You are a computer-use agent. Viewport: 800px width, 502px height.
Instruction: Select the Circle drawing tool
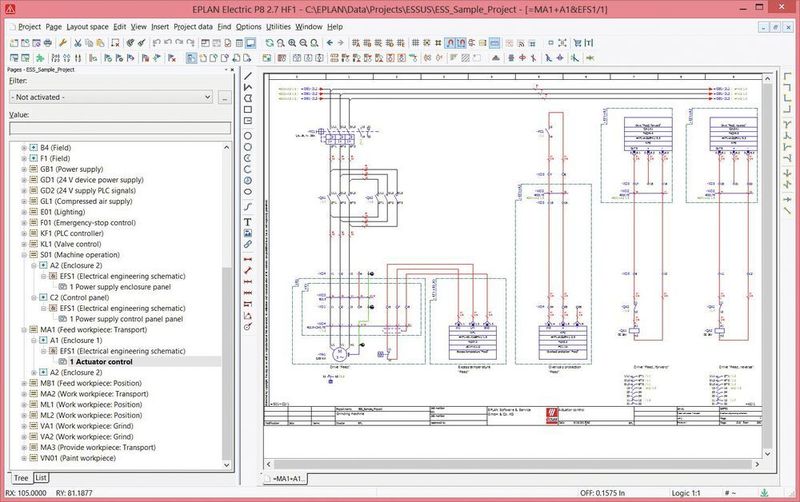[247, 136]
